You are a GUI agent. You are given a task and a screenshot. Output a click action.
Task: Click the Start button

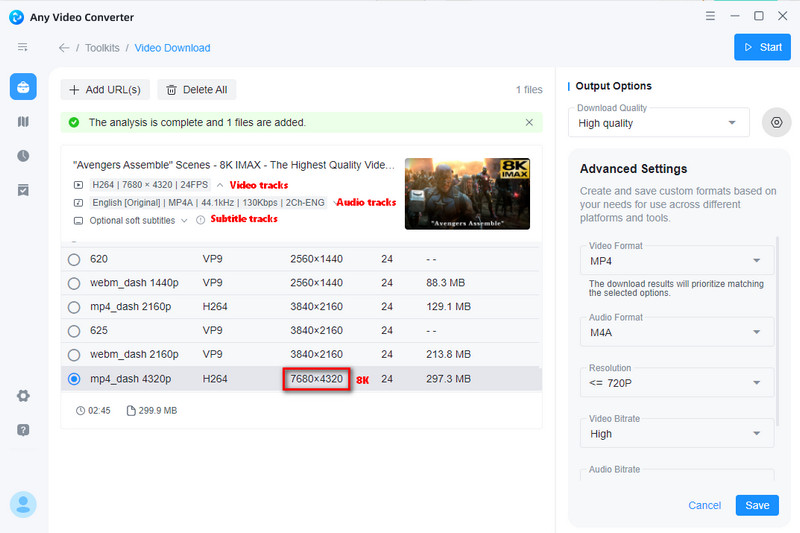(762, 47)
